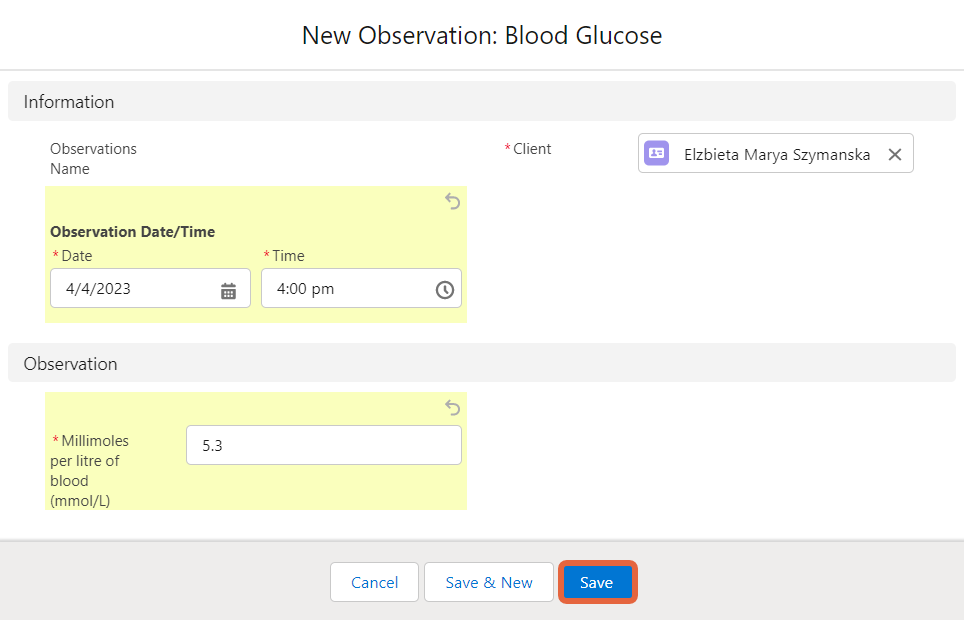Open the clock time picker icon
This screenshot has width=964, height=620.
coord(444,290)
